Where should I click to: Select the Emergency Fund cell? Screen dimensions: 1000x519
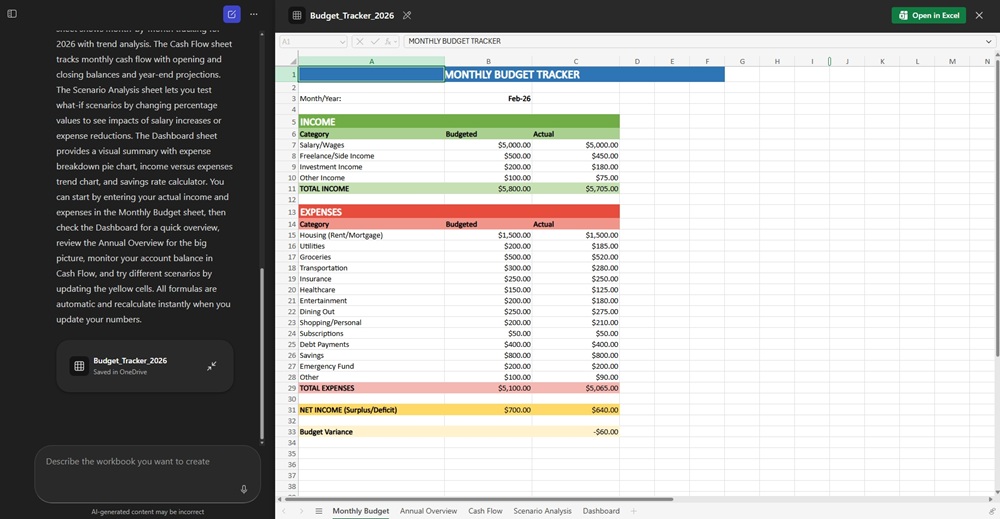pos(372,366)
